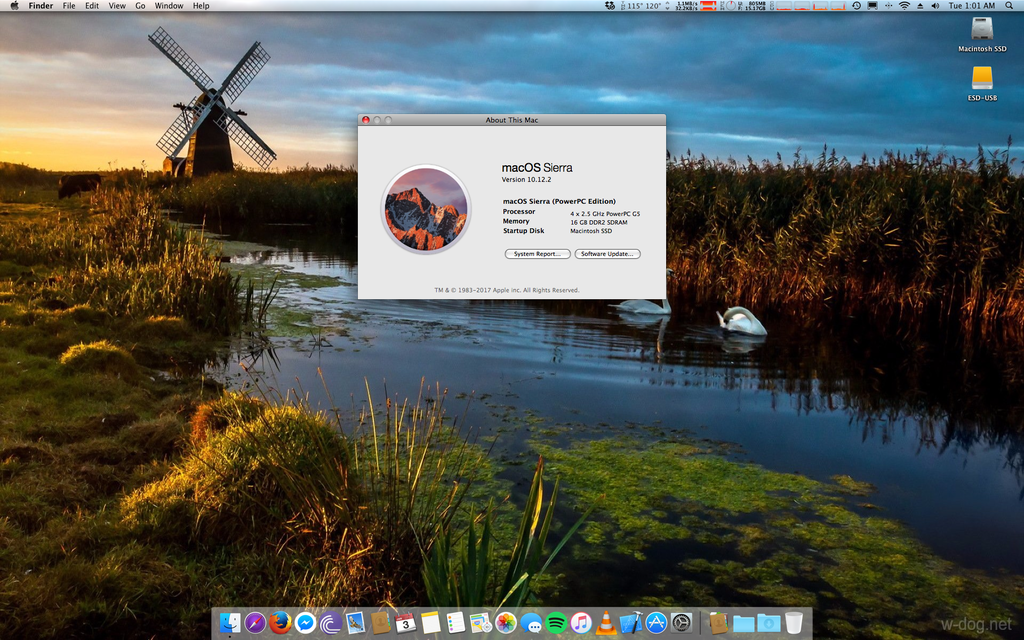The image size is (1024, 640).
Task: Click the Version 10.12.2 text
Action: pyautogui.click(x=526, y=180)
